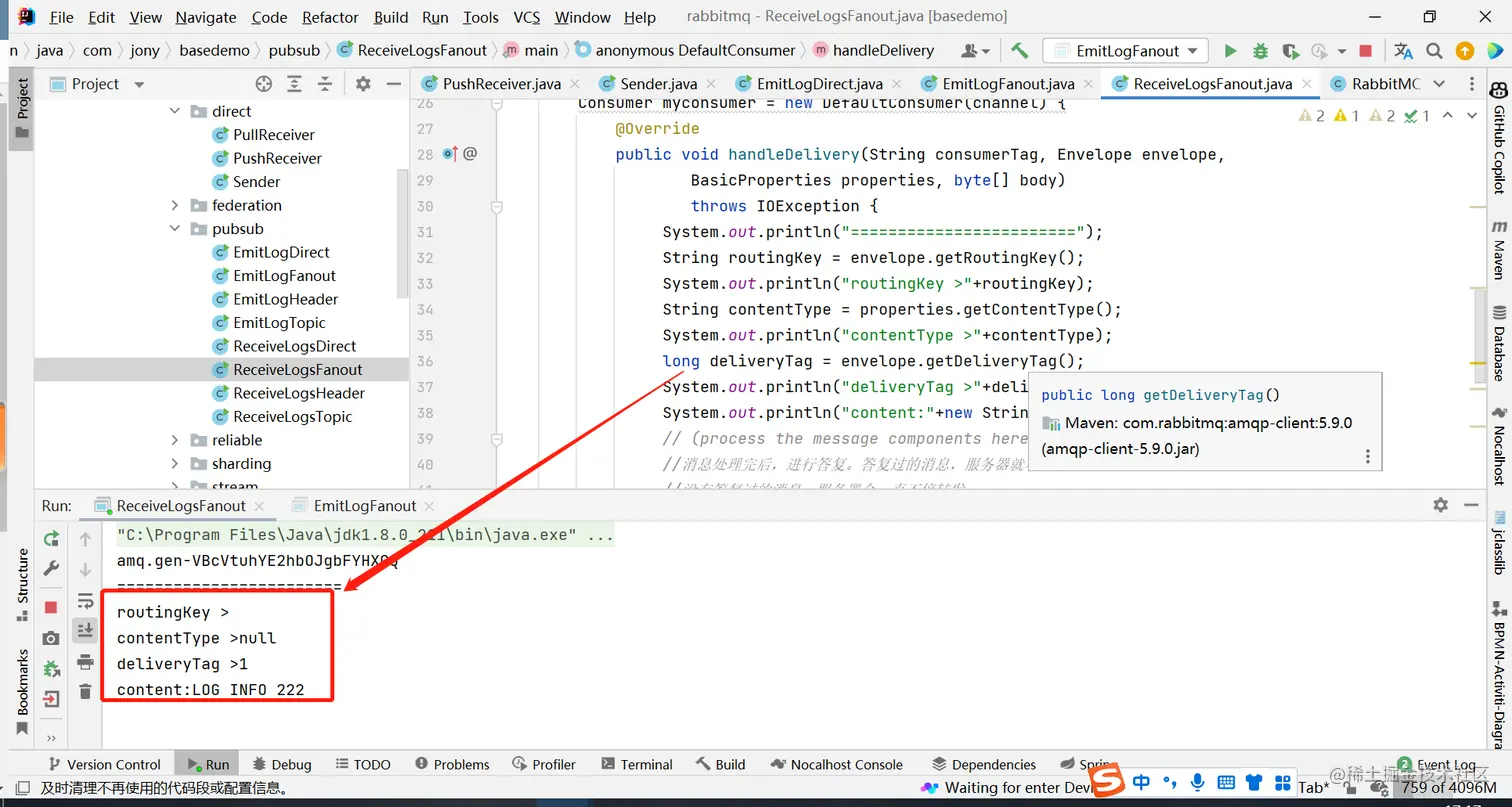This screenshot has height=807, width=1512.
Task: Open Project panel settings gear
Action: pos(363,84)
